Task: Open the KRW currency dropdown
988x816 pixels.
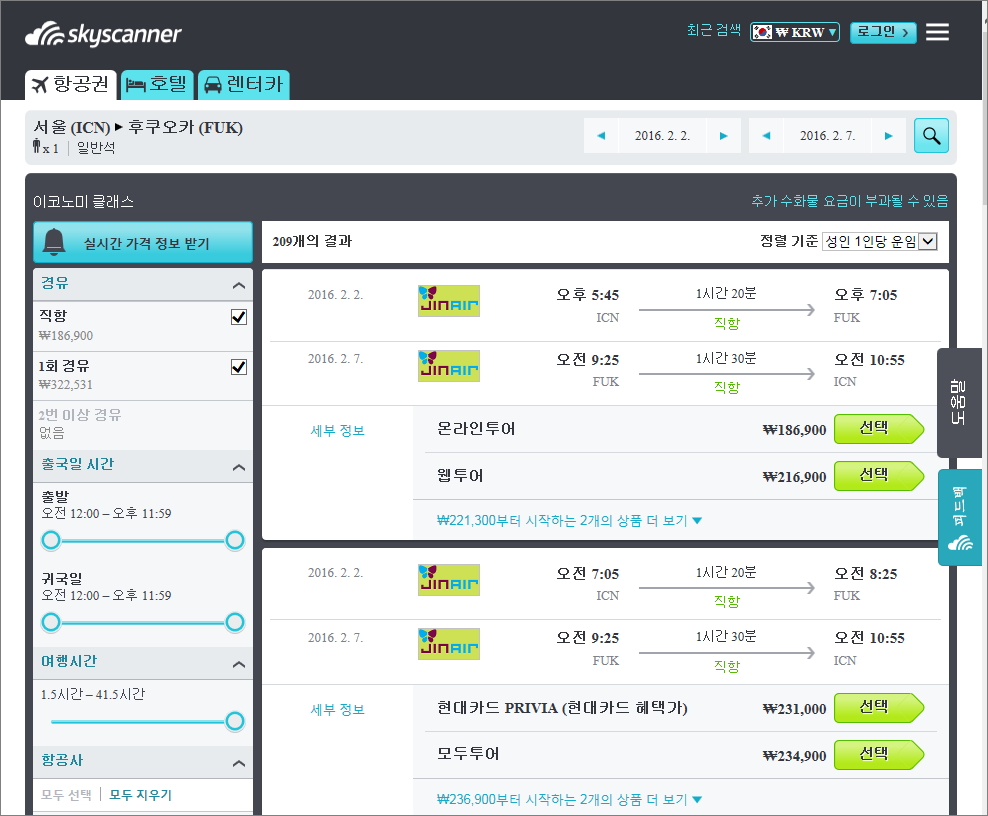Action: pyautogui.click(x=795, y=32)
